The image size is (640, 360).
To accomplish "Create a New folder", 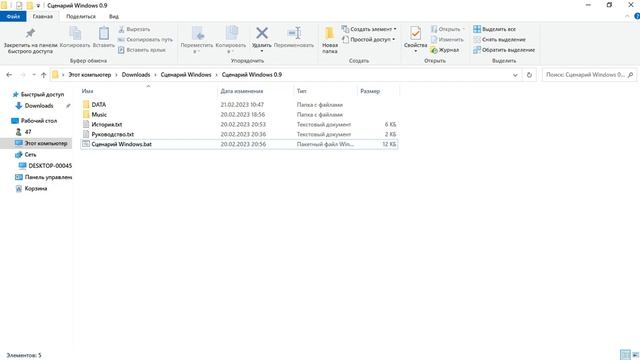I will (x=330, y=40).
